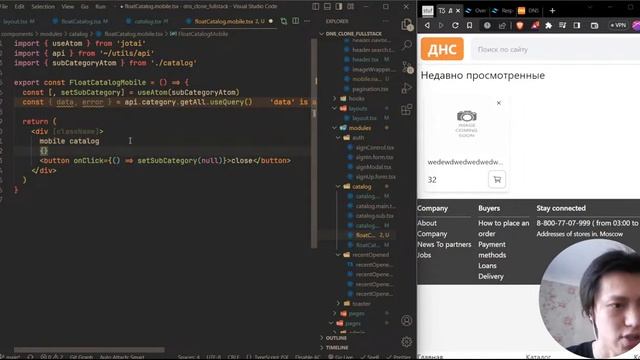Image resolution: width=640 pixels, height=360 pixels.
Task: Open the Search view in VS Code
Action: (x=407, y=45)
